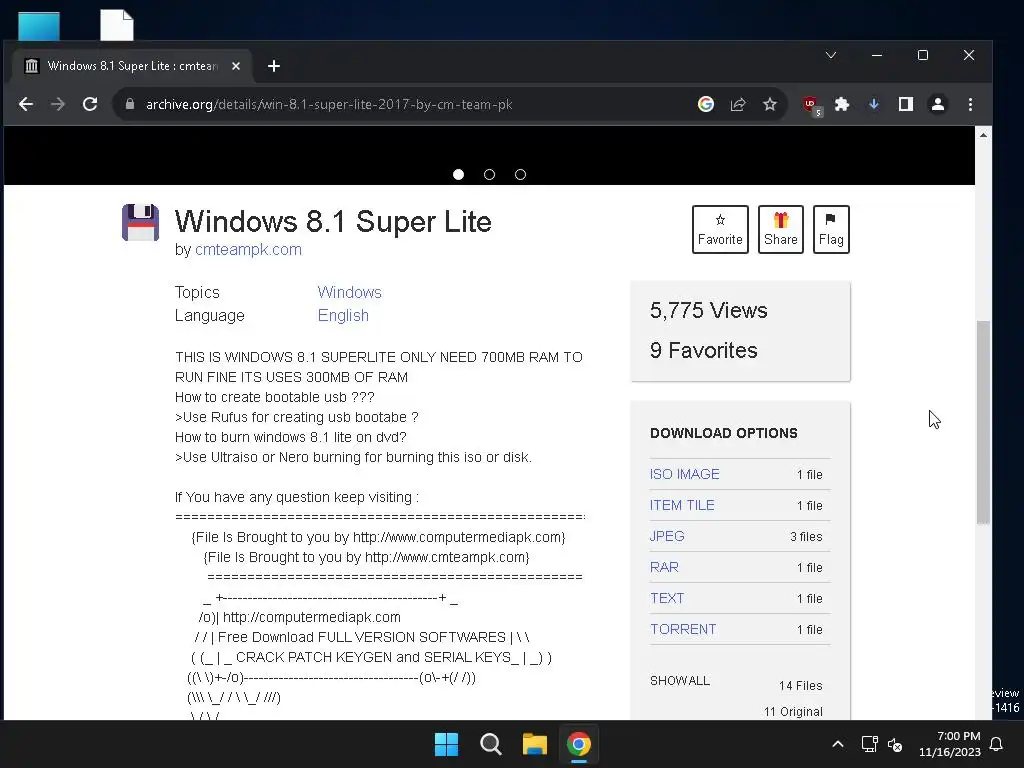This screenshot has height=768, width=1024.
Task: Download the ISO IMAGE option
Action: 684,474
